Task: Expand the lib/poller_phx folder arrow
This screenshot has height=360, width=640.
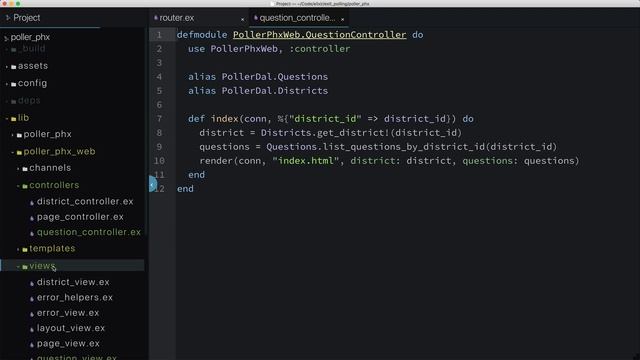Action: point(13,135)
